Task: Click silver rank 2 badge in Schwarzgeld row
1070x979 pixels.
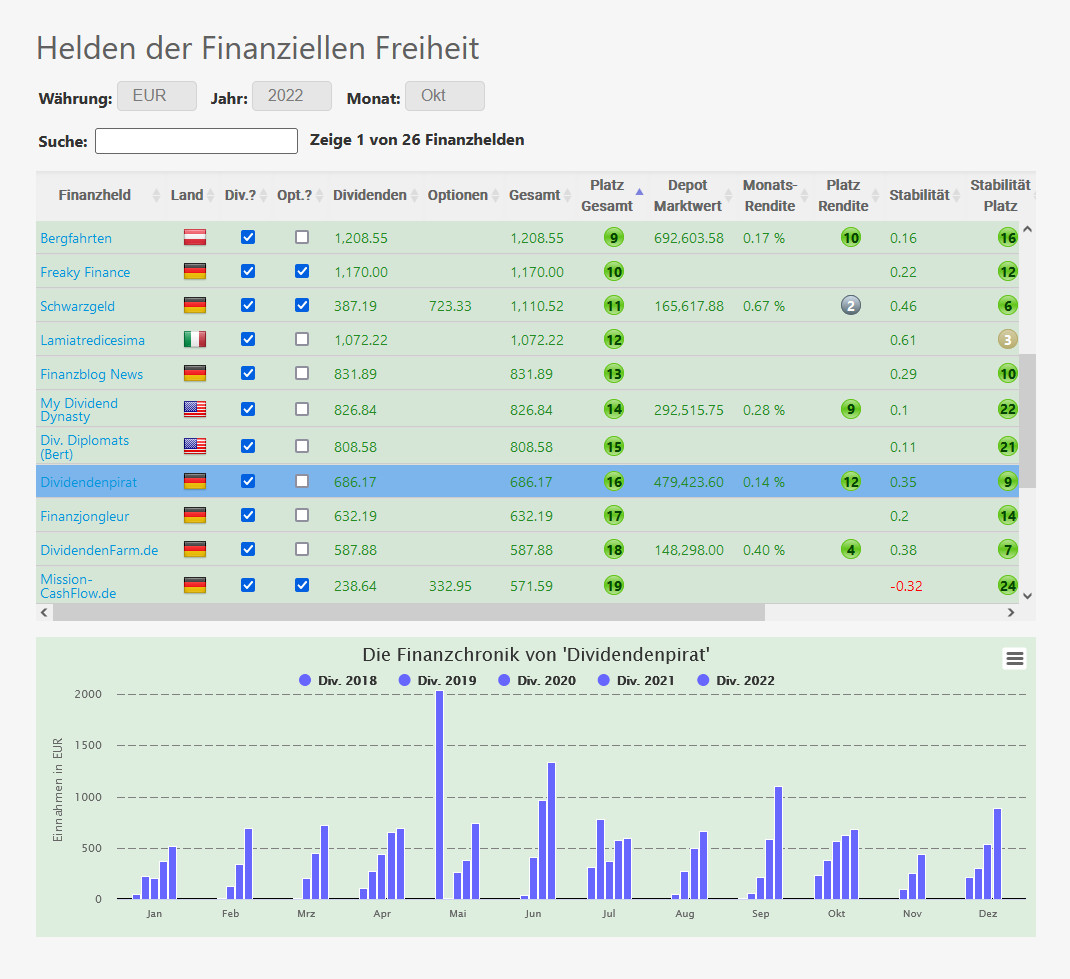Action: 850,306
